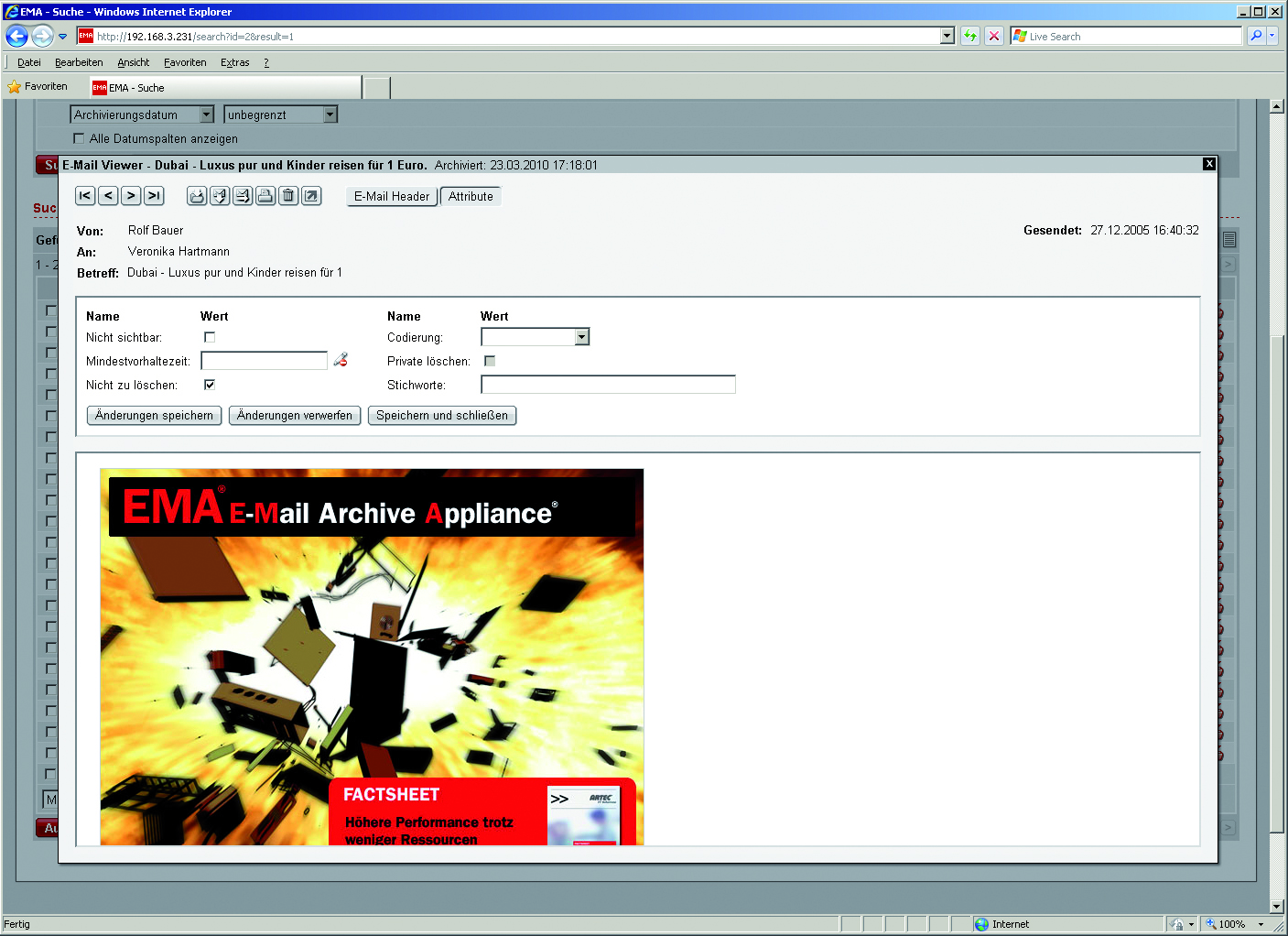
Task: Stop page loading with the red X icon
Action: tap(994, 36)
